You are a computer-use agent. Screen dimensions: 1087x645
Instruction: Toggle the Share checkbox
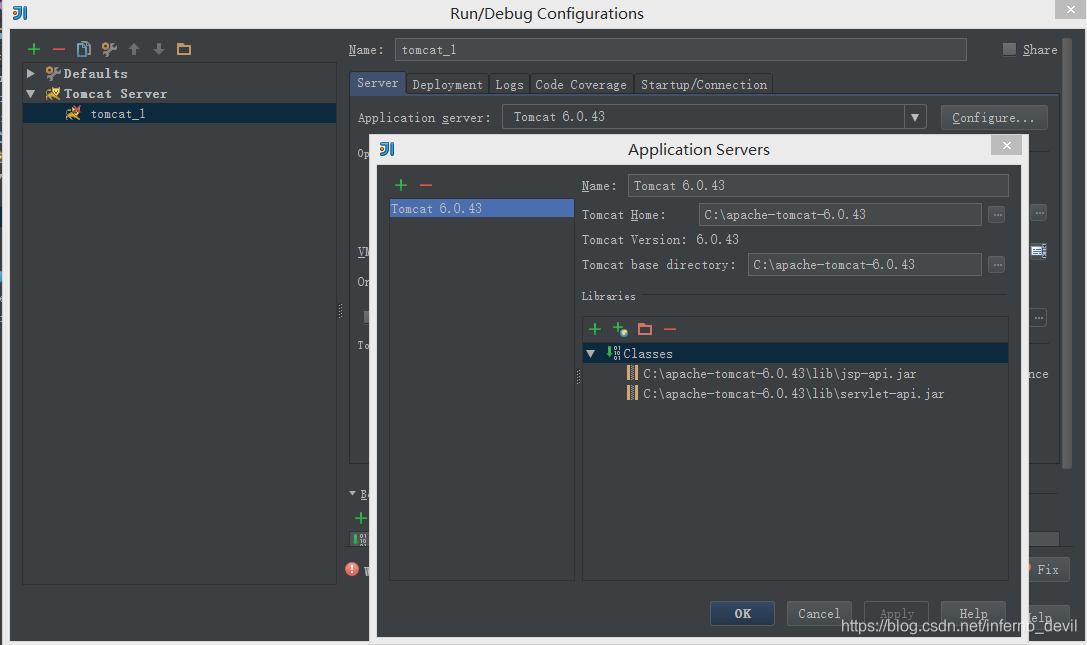(1009, 49)
